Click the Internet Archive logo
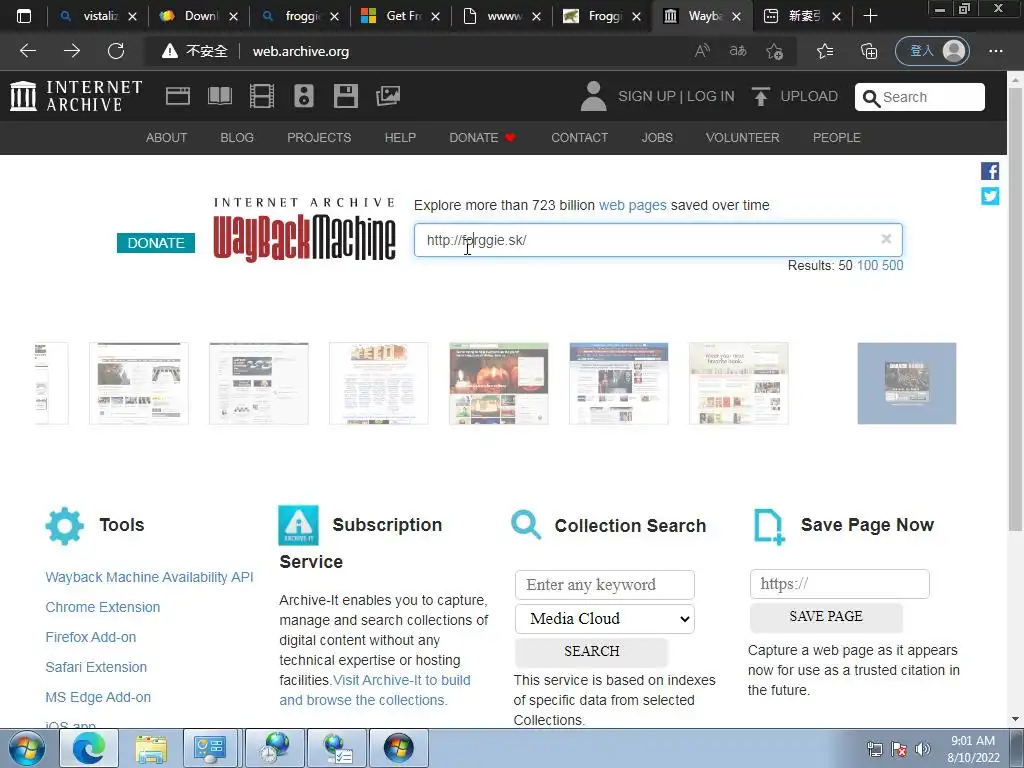Screen dimensions: 1024x768 tap(76, 96)
